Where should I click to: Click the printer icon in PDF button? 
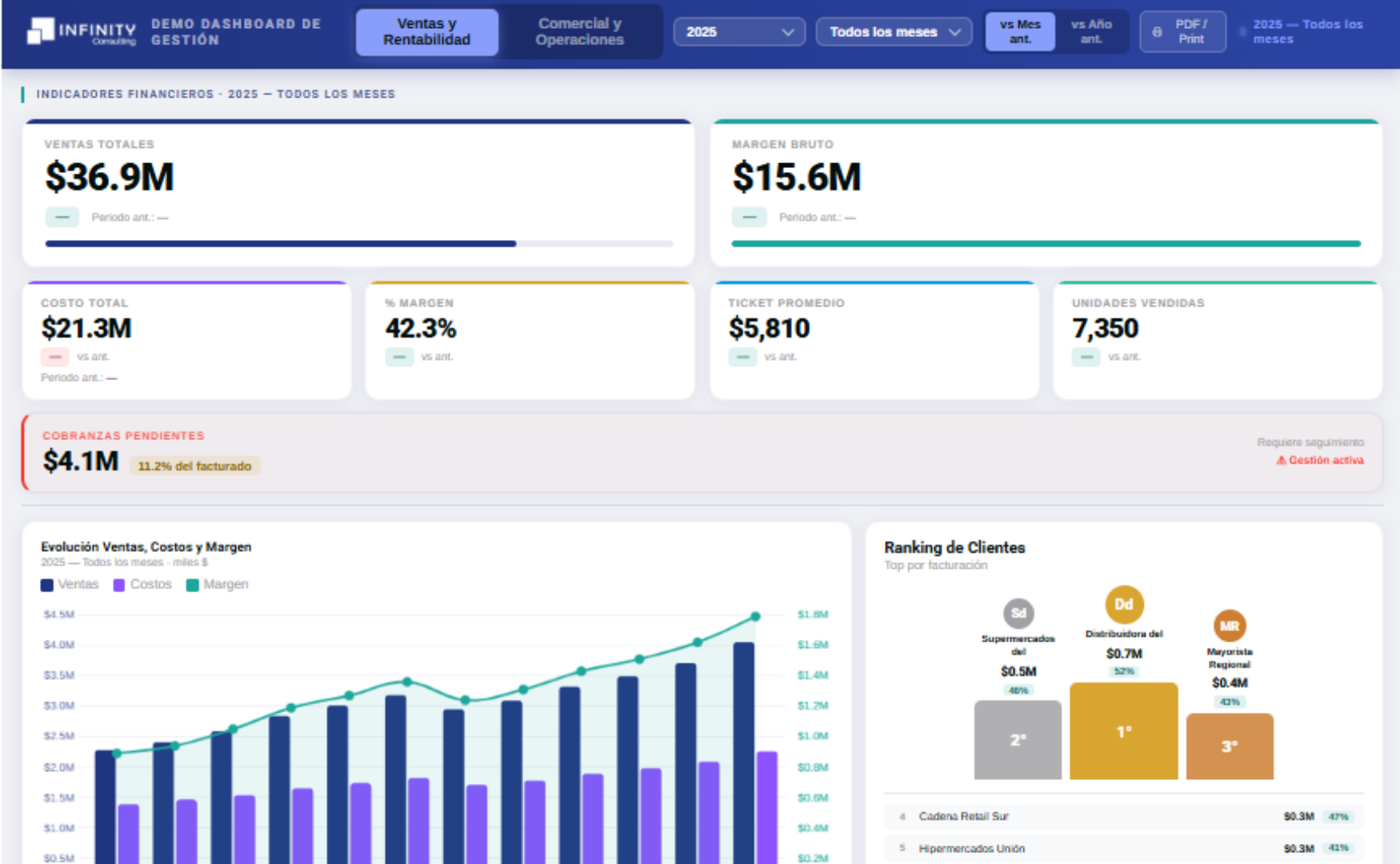pos(1157,32)
